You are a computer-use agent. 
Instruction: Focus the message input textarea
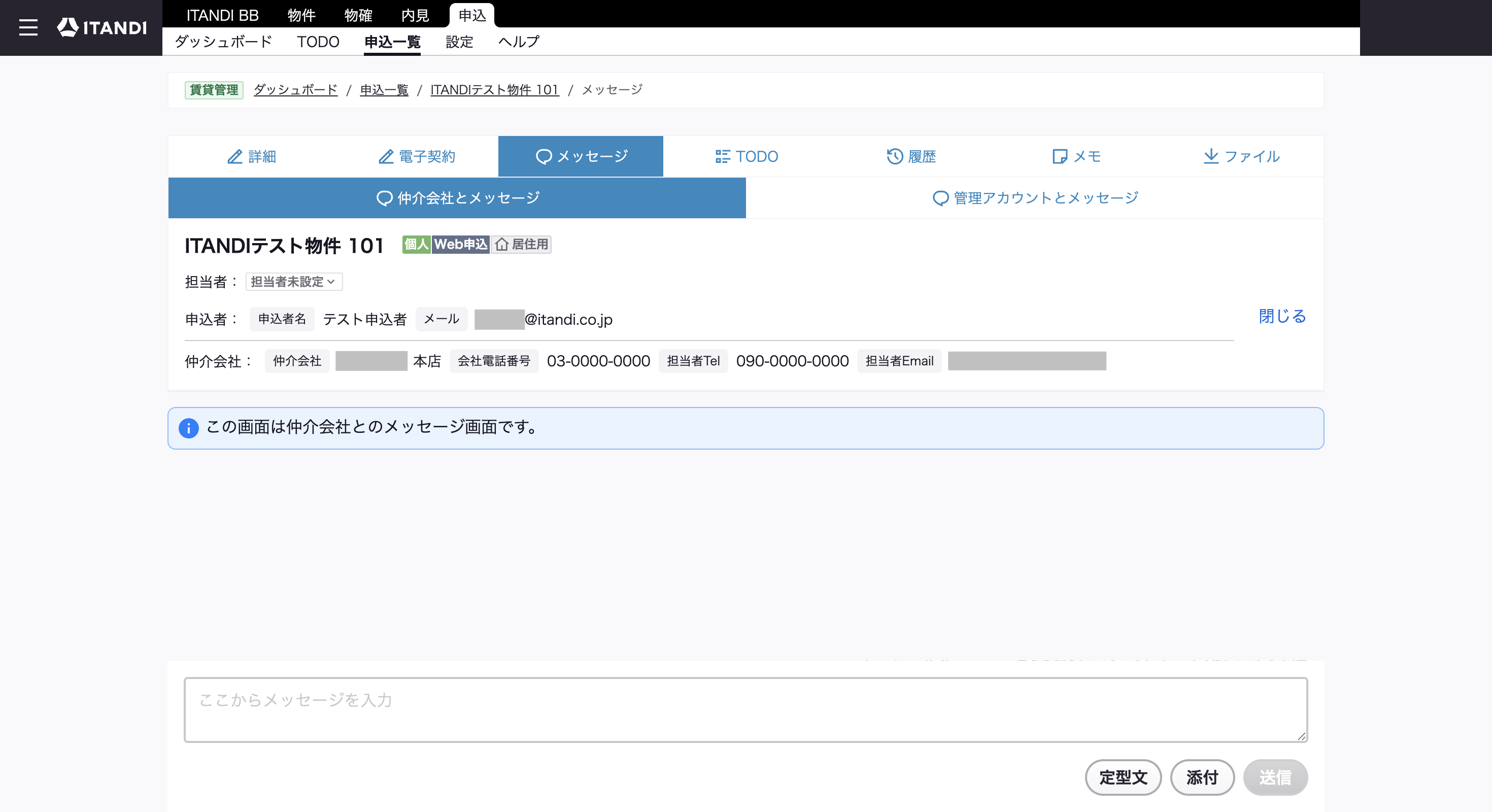[745, 709]
